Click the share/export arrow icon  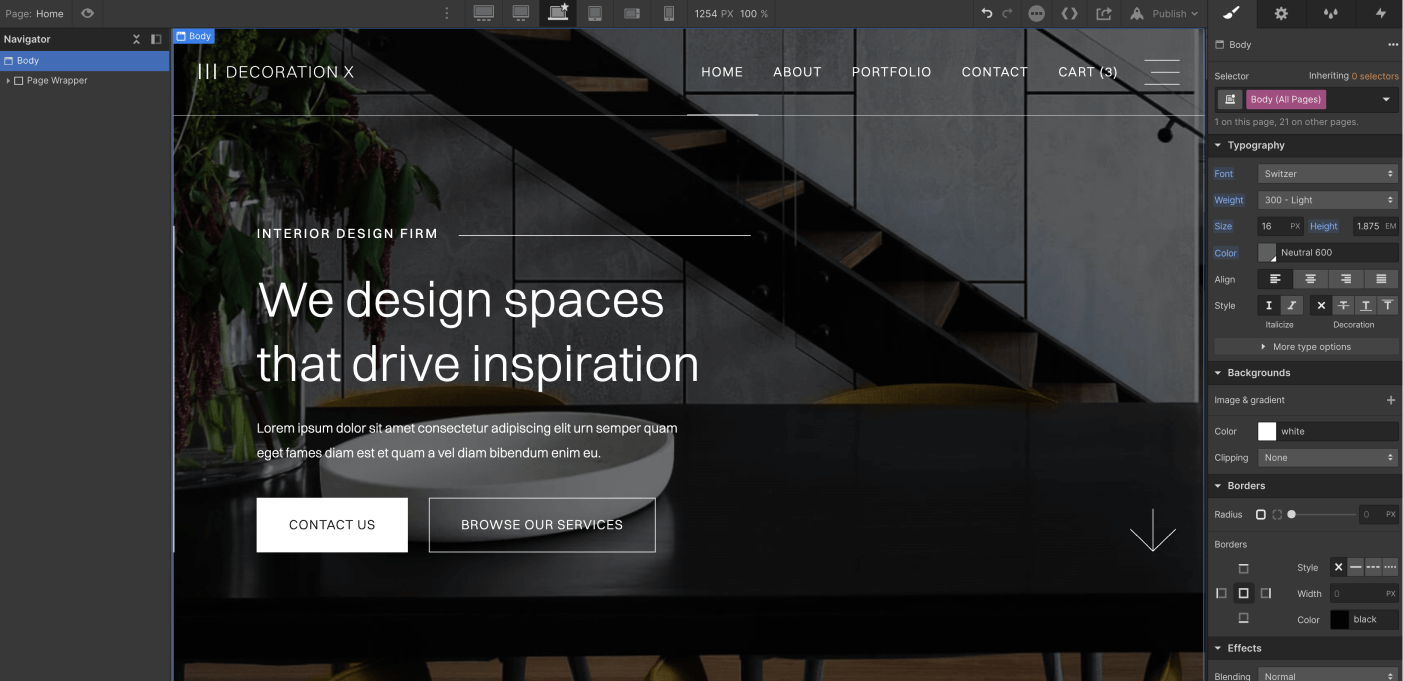coord(1103,13)
